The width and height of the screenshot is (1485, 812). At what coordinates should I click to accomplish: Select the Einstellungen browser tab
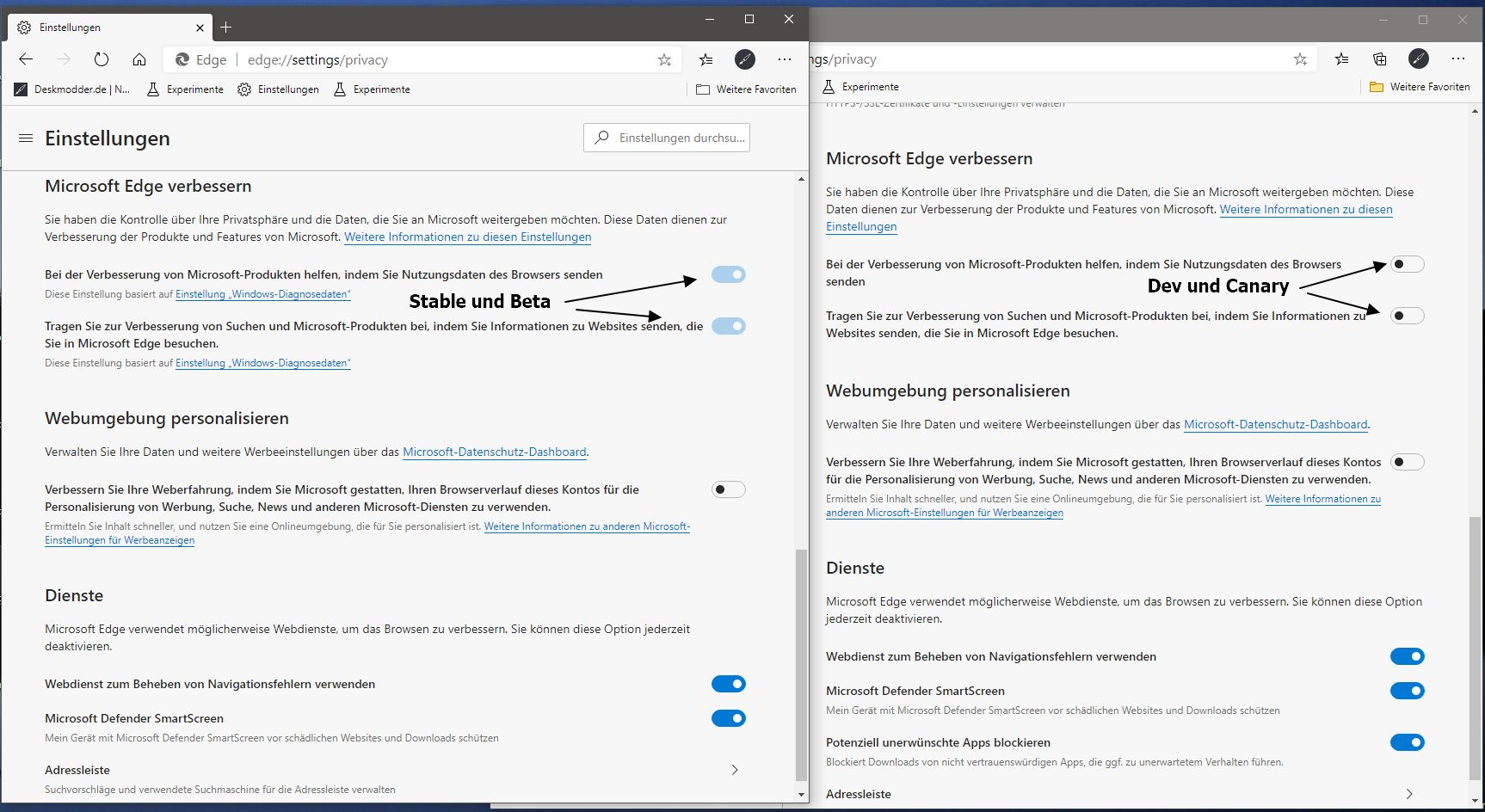[110, 28]
